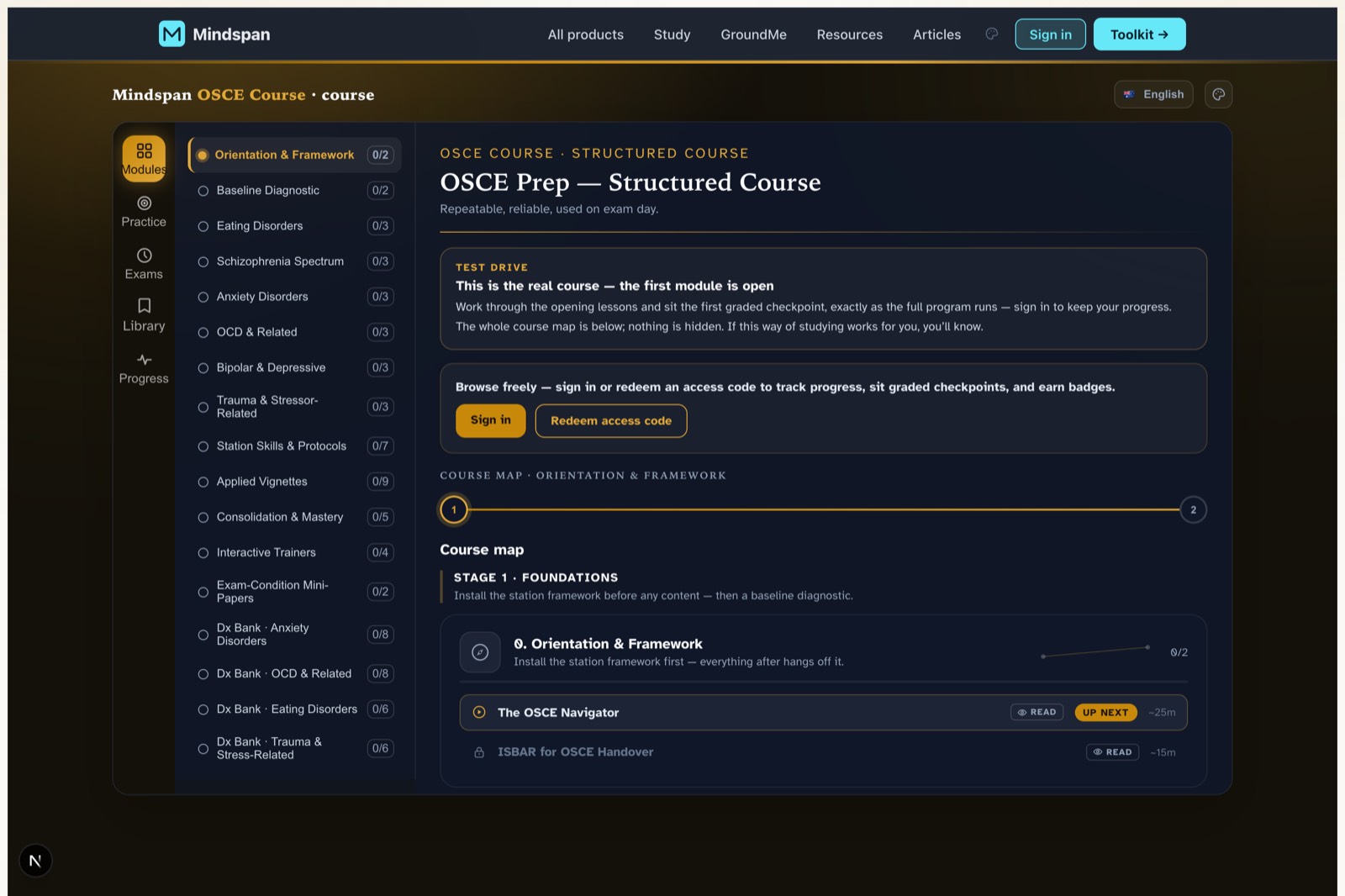The height and width of the screenshot is (896, 1345).
Task: Open the English language dropdown
Action: [1153, 94]
